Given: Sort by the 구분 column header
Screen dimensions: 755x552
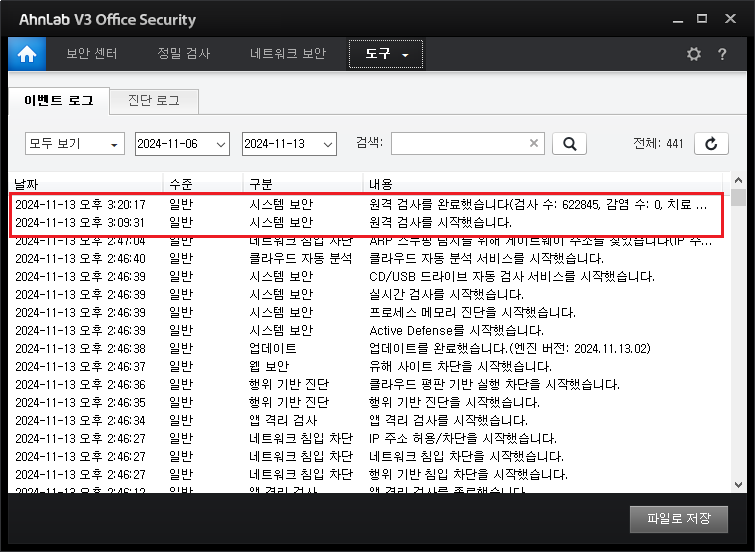Looking at the screenshot, I should (302, 184).
